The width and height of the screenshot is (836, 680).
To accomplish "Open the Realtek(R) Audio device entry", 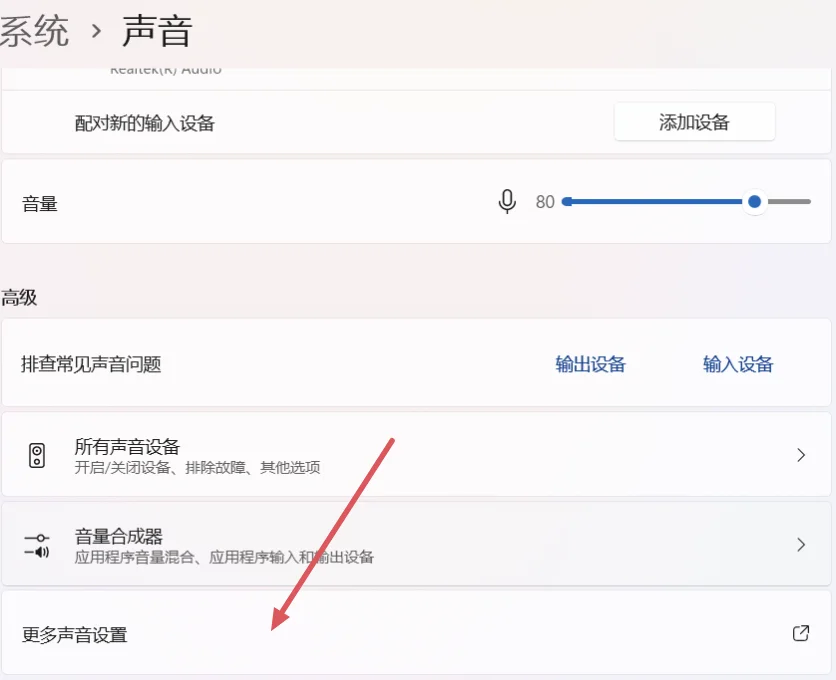I will [166, 68].
